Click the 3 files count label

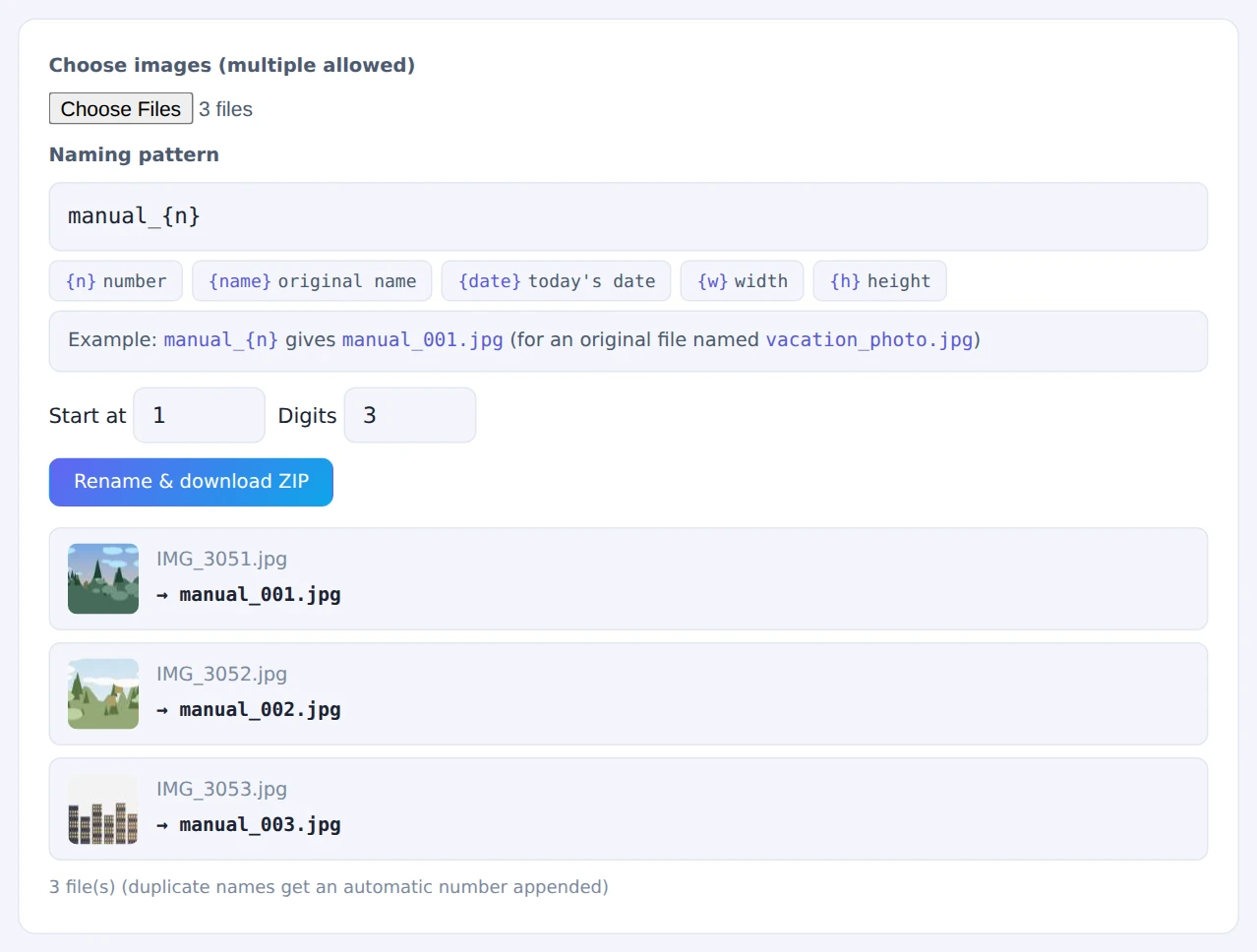click(225, 109)
